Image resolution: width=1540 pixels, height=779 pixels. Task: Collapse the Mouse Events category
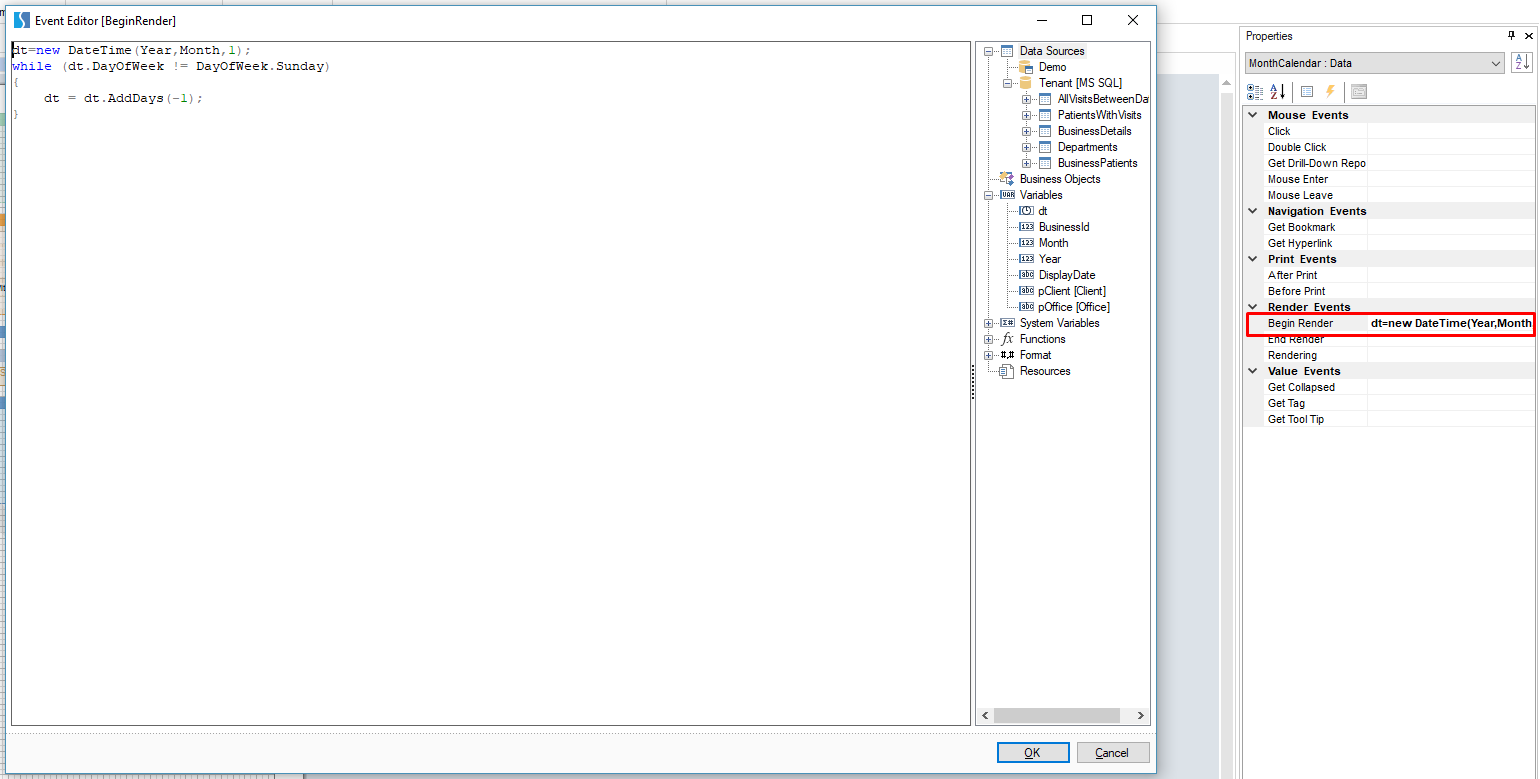1254,115
